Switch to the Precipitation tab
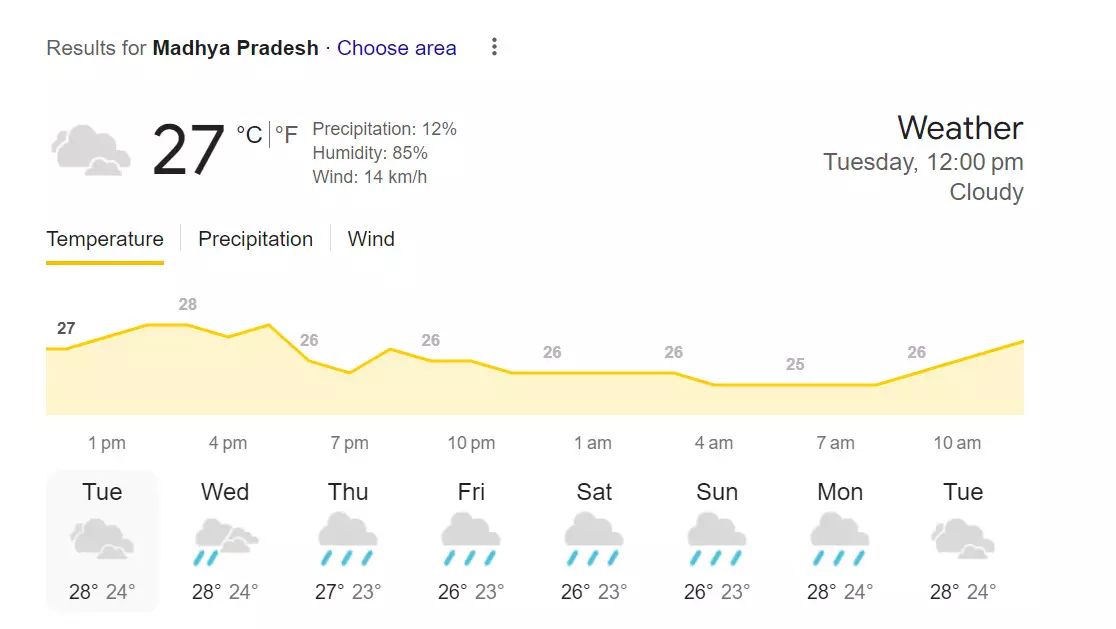 [255, 239]
